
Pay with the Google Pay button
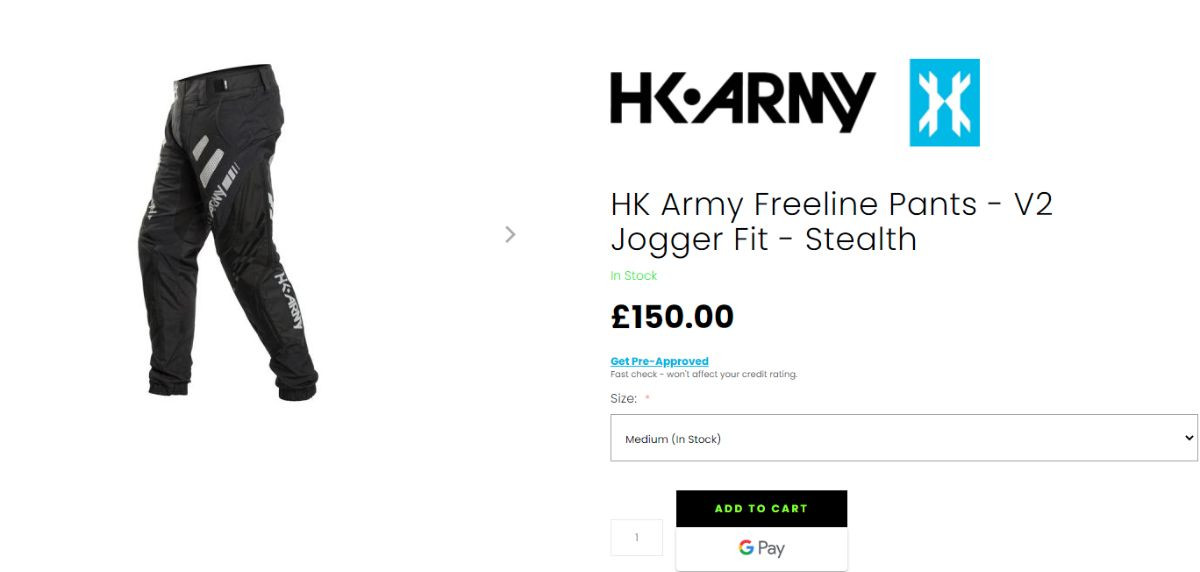[x=762, y=548]
